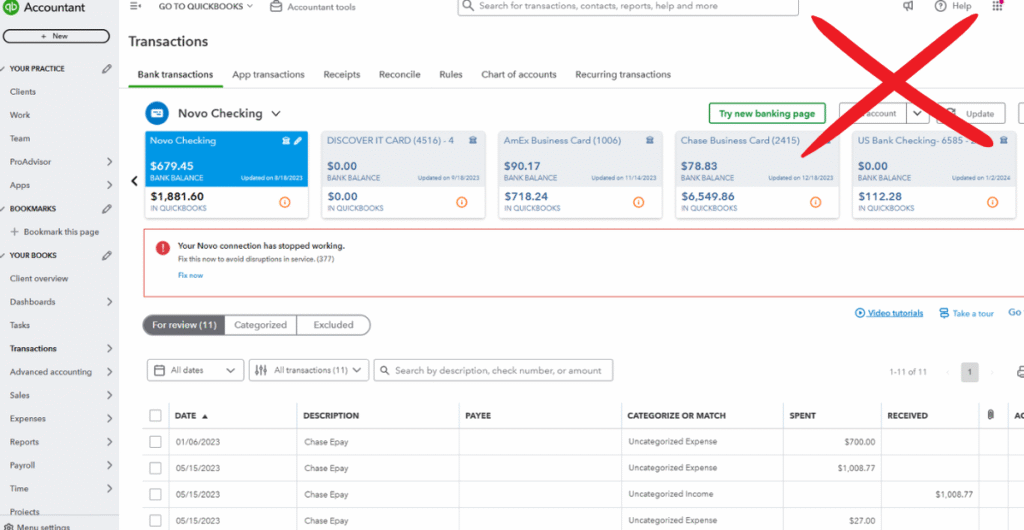Open Client overview in sidebar
Image resolution: width=1024 pixels, height=530 pixels.
39,279
